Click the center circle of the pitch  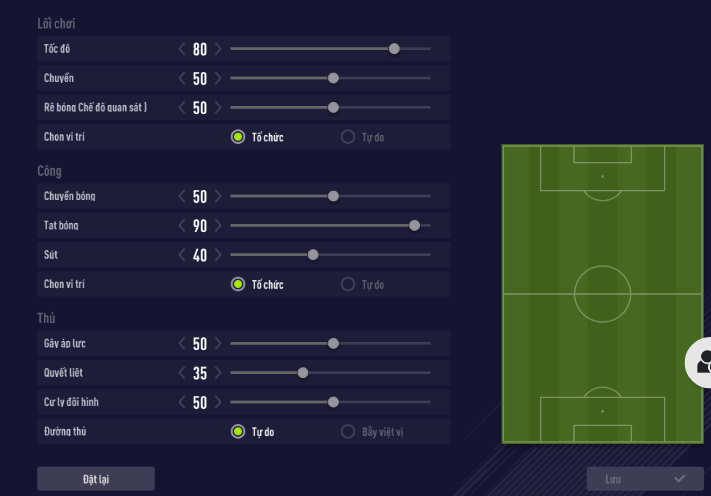click(602, 294)
